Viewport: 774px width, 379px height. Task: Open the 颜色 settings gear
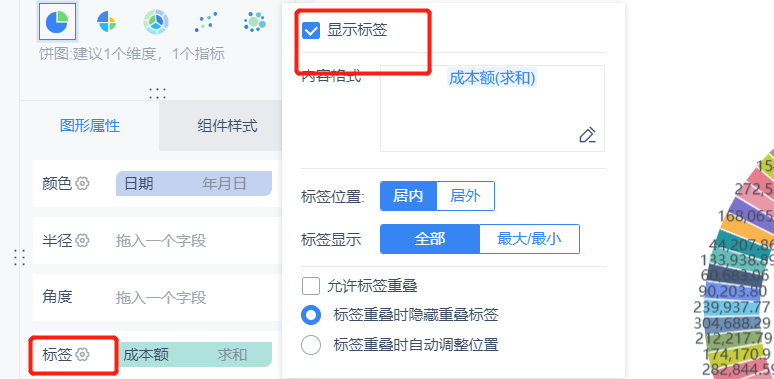pos(82,184)
